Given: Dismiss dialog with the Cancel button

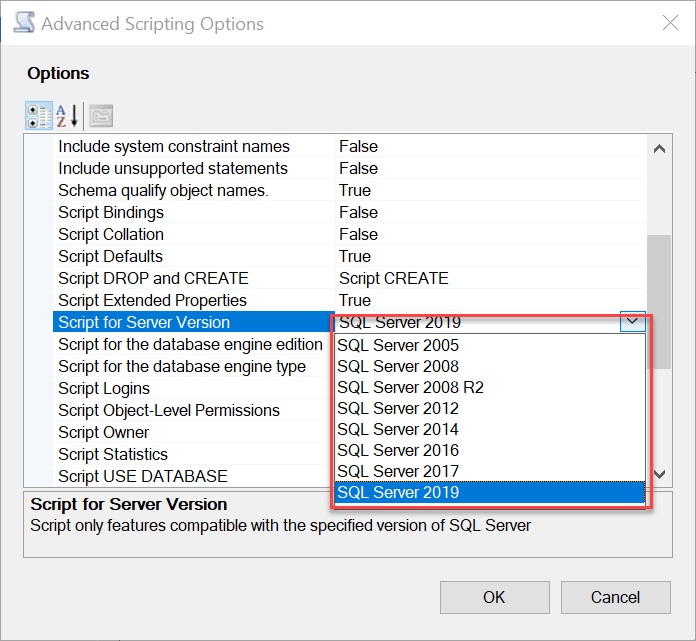Looking at the screenshot, I should pos(615,597).
